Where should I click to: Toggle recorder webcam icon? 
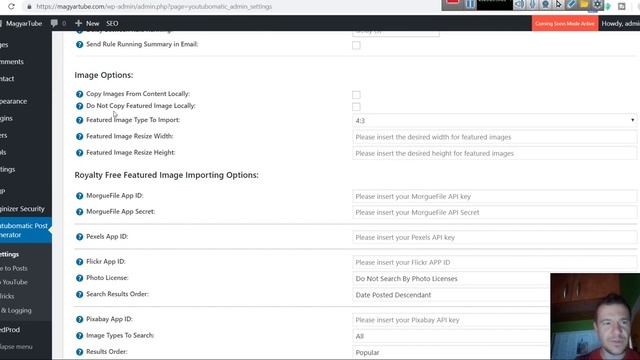tap(545, 4)
